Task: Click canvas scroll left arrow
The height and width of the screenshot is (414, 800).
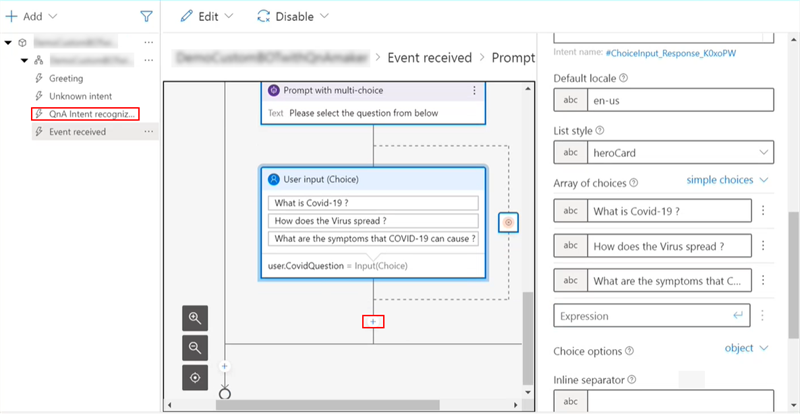Action: 168,405
